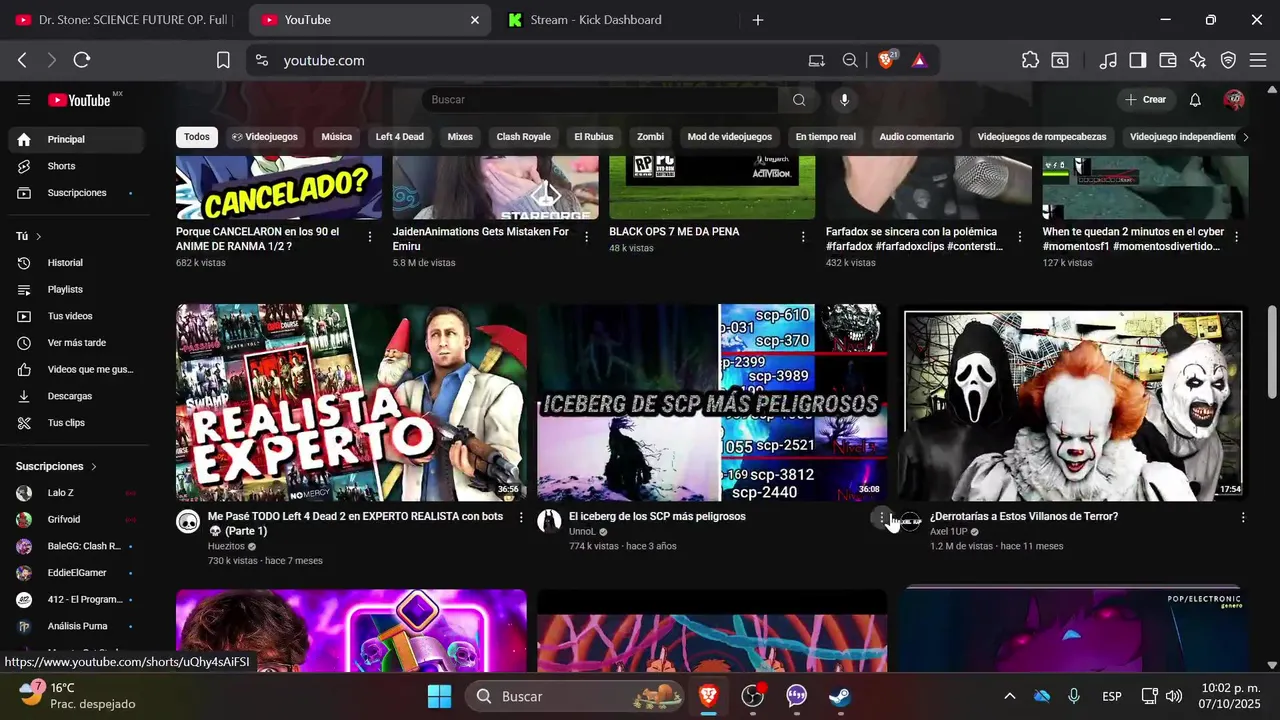Select the Música filter chip

(336, 137)
